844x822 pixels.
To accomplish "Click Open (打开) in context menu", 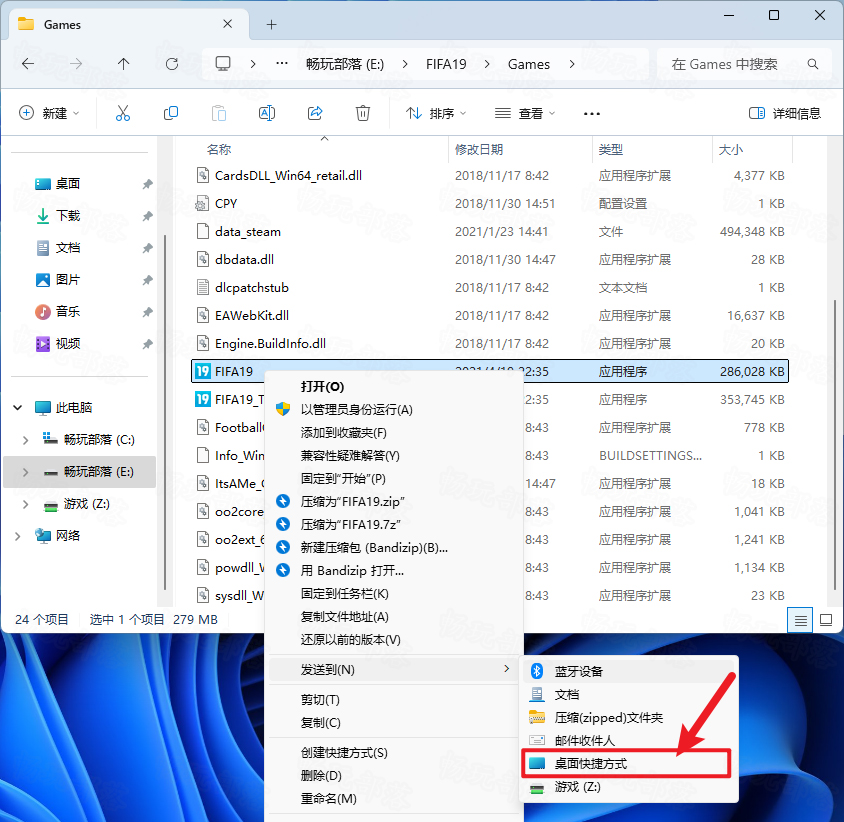I will 395,387.
